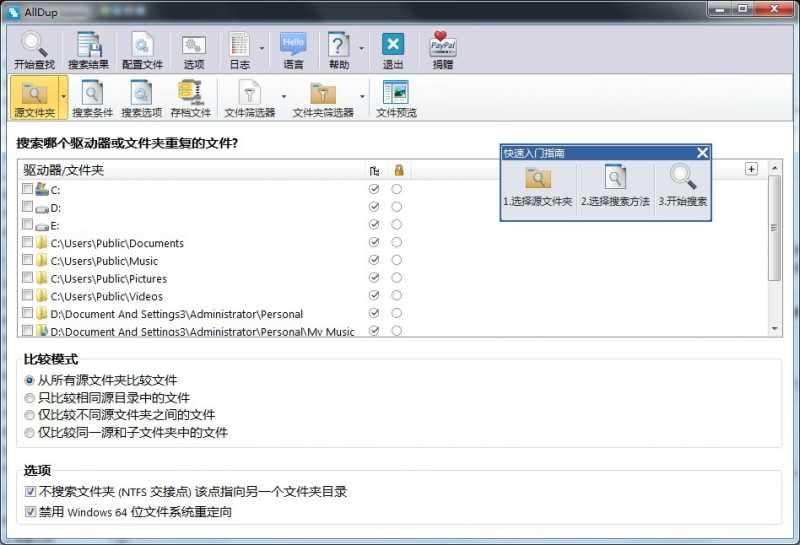Open the 文件预览 file preview icon
Image resolution: width=800 pixels, height=545 pixels.
396,99
